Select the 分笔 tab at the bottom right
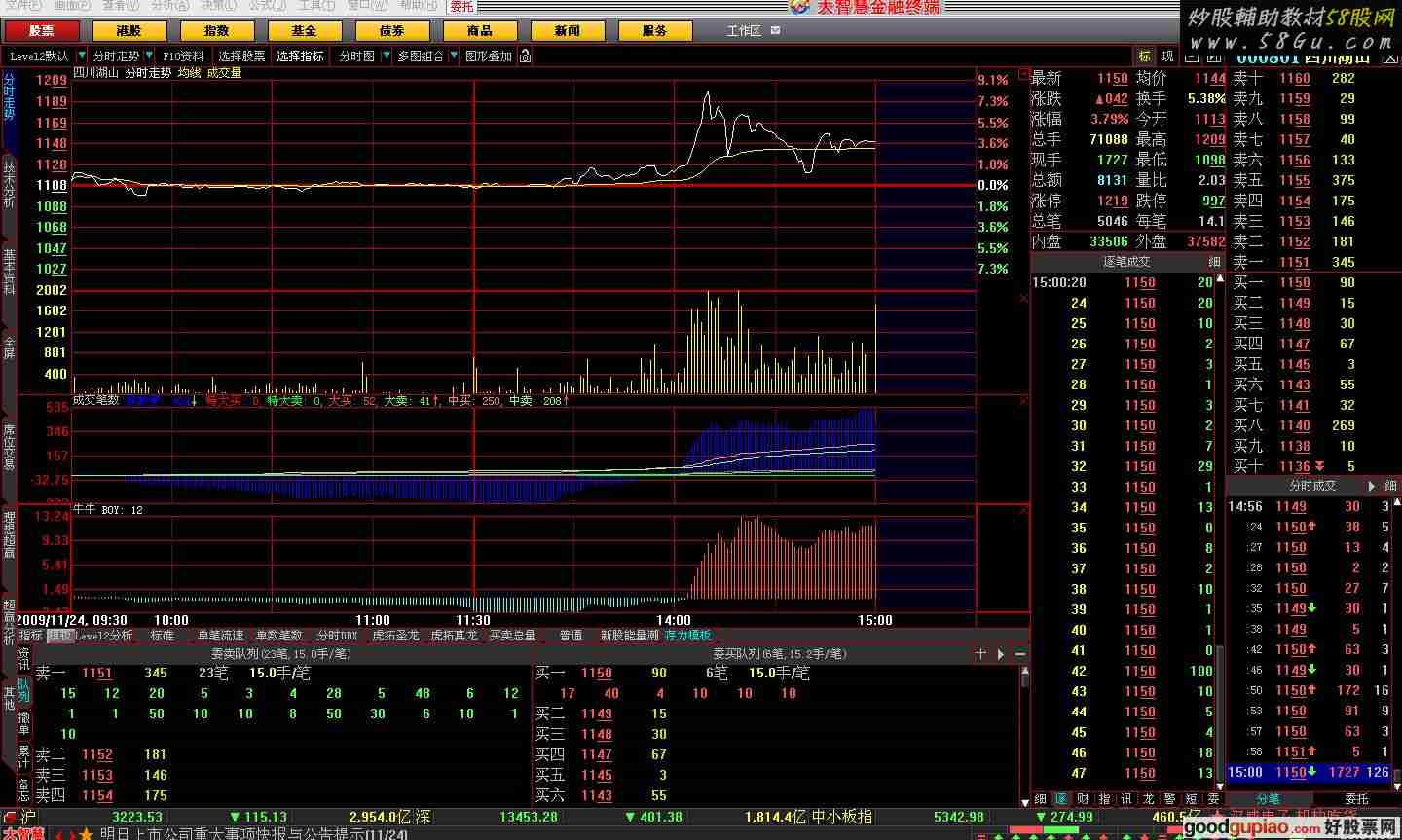Screen dimensions: 1402x840 coord(1268,799)
